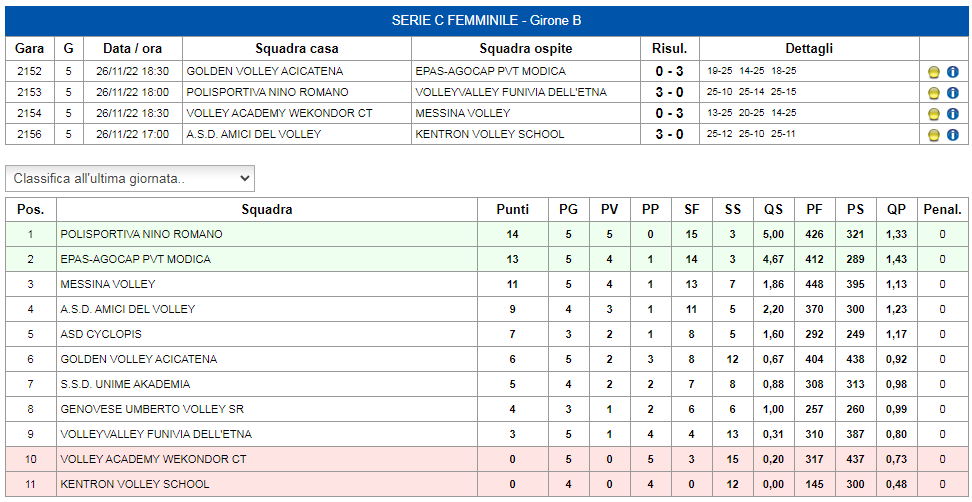Click the yellow ball icon for match 2156

tap(934, 135)
